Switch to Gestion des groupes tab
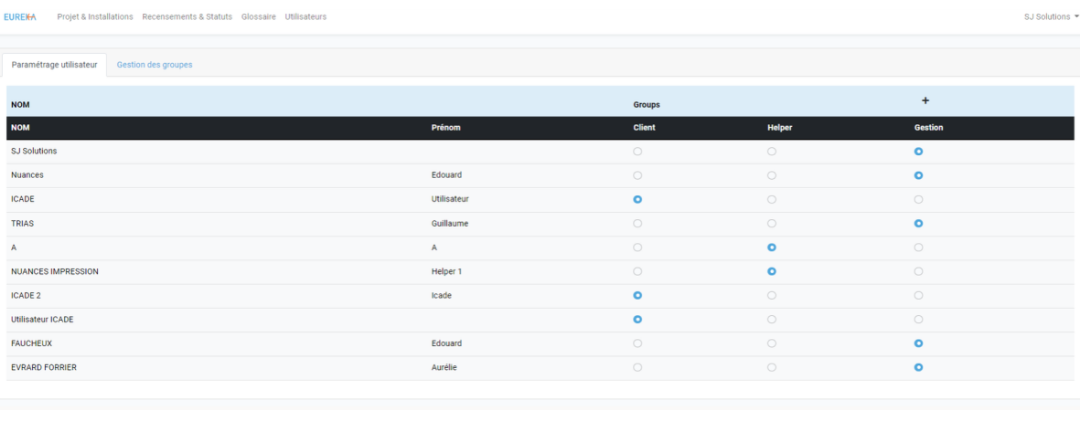 (154, 65)
